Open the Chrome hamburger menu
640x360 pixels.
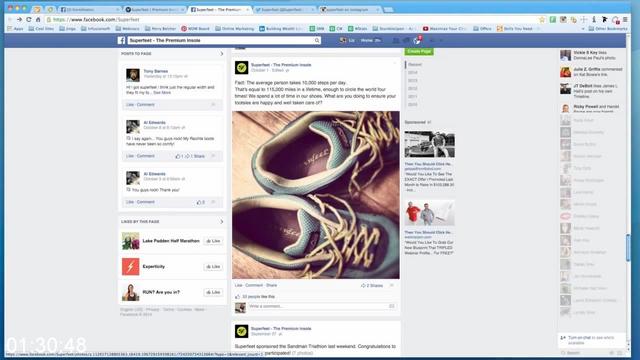click(625, 19)
